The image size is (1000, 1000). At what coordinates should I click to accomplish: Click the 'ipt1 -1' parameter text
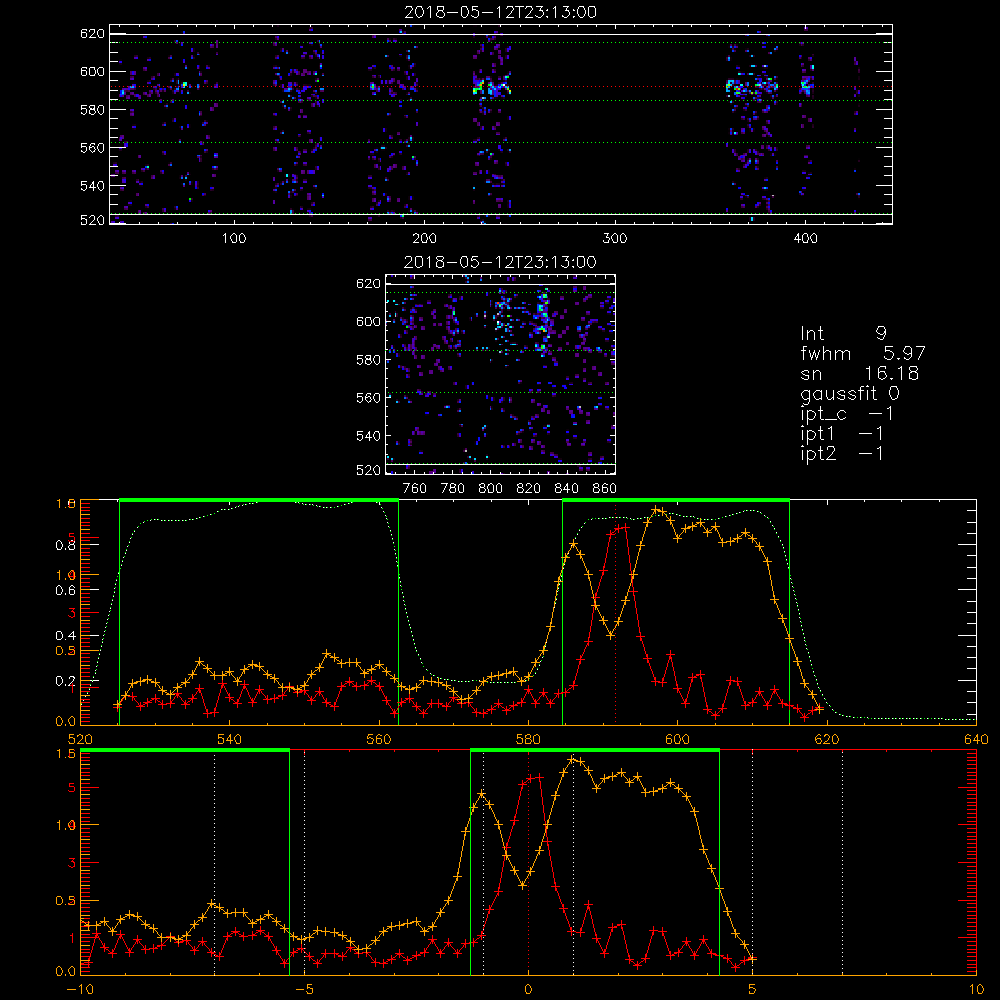pyautogui.click(x=842, y=434)
